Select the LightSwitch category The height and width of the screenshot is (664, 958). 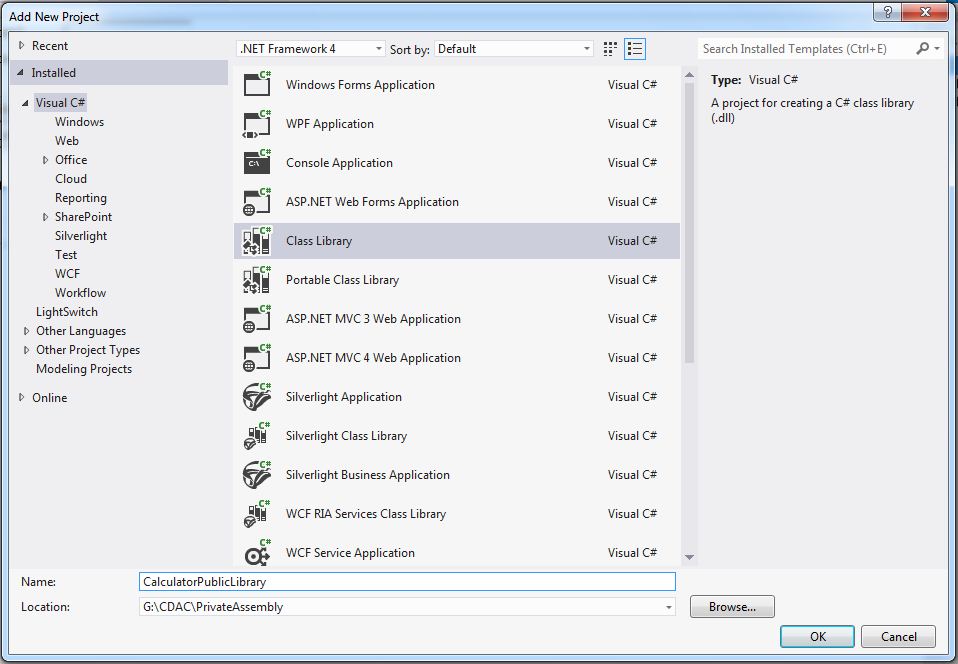[67, 312]
